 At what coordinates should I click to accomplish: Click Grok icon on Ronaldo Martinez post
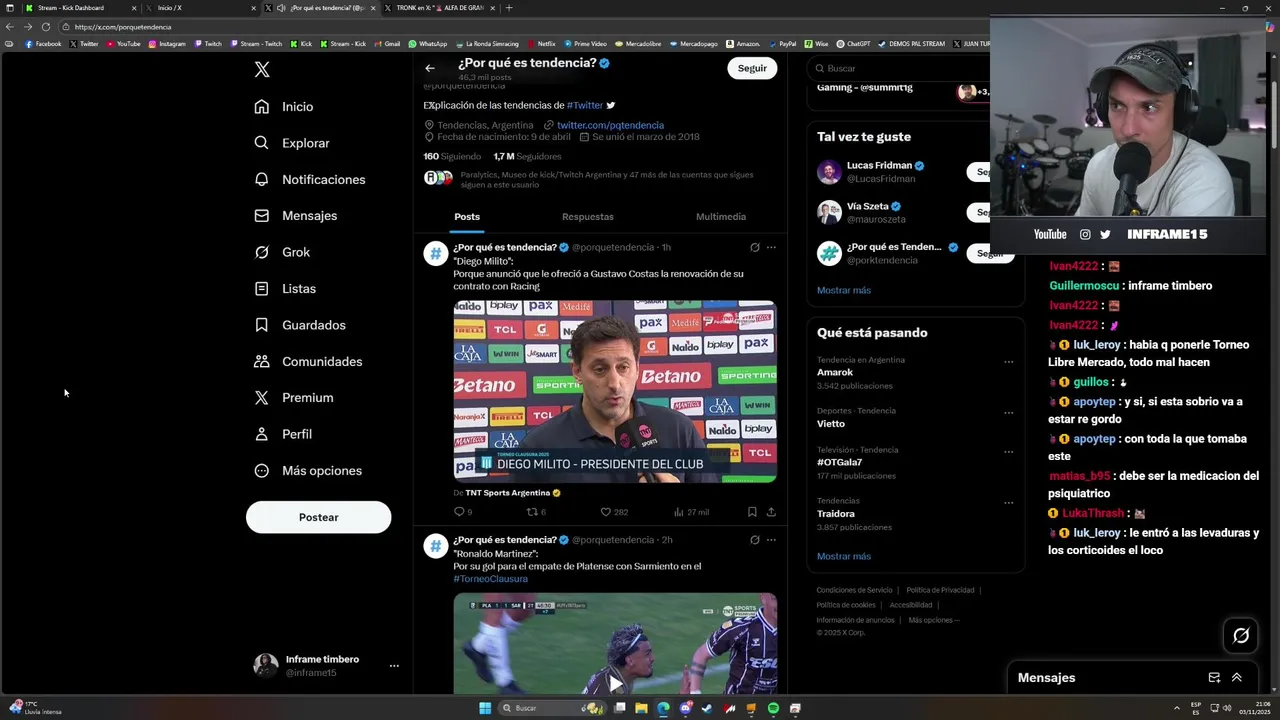click(x=755, y=540)
